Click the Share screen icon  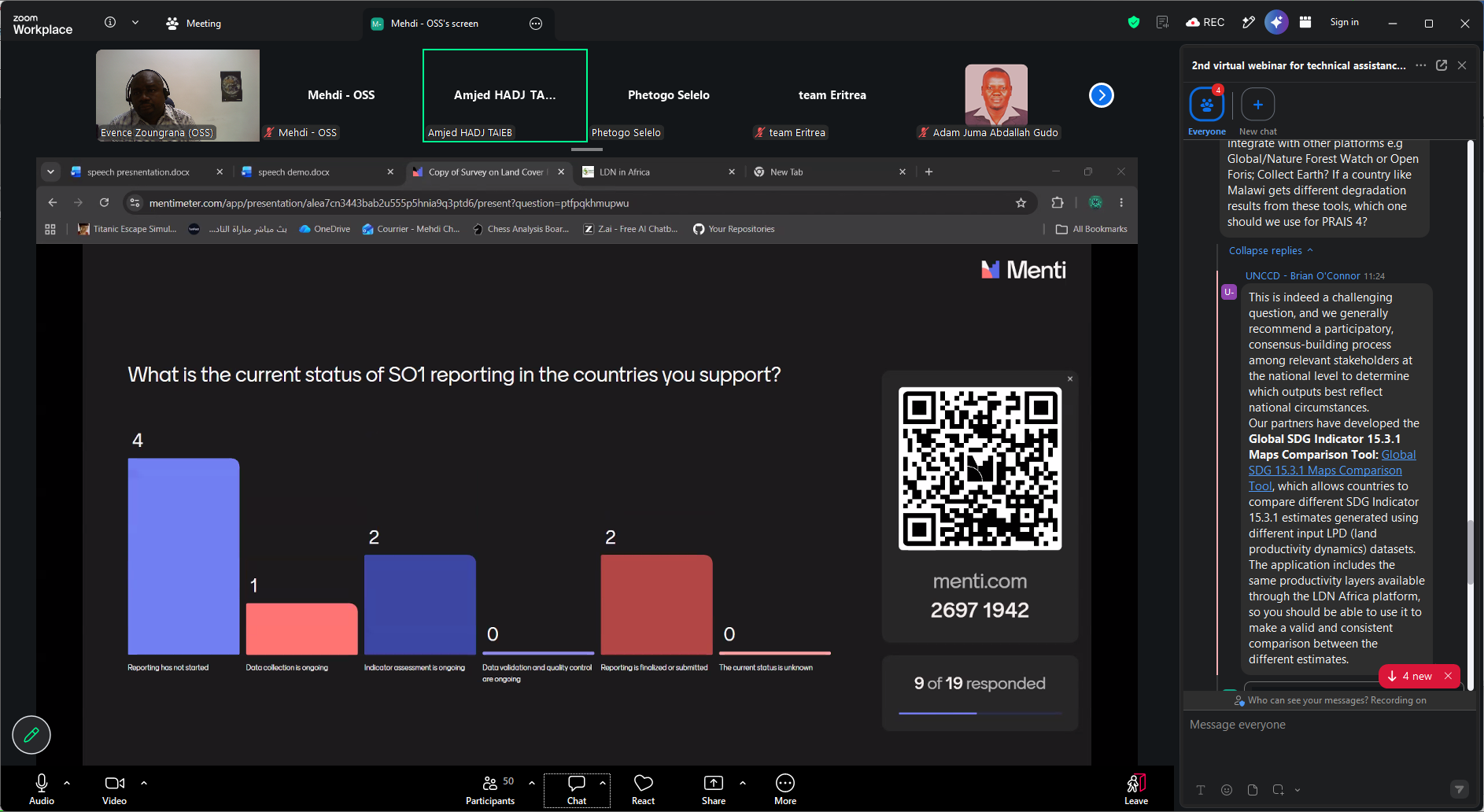pyautogui.click(x=713, y=789)
